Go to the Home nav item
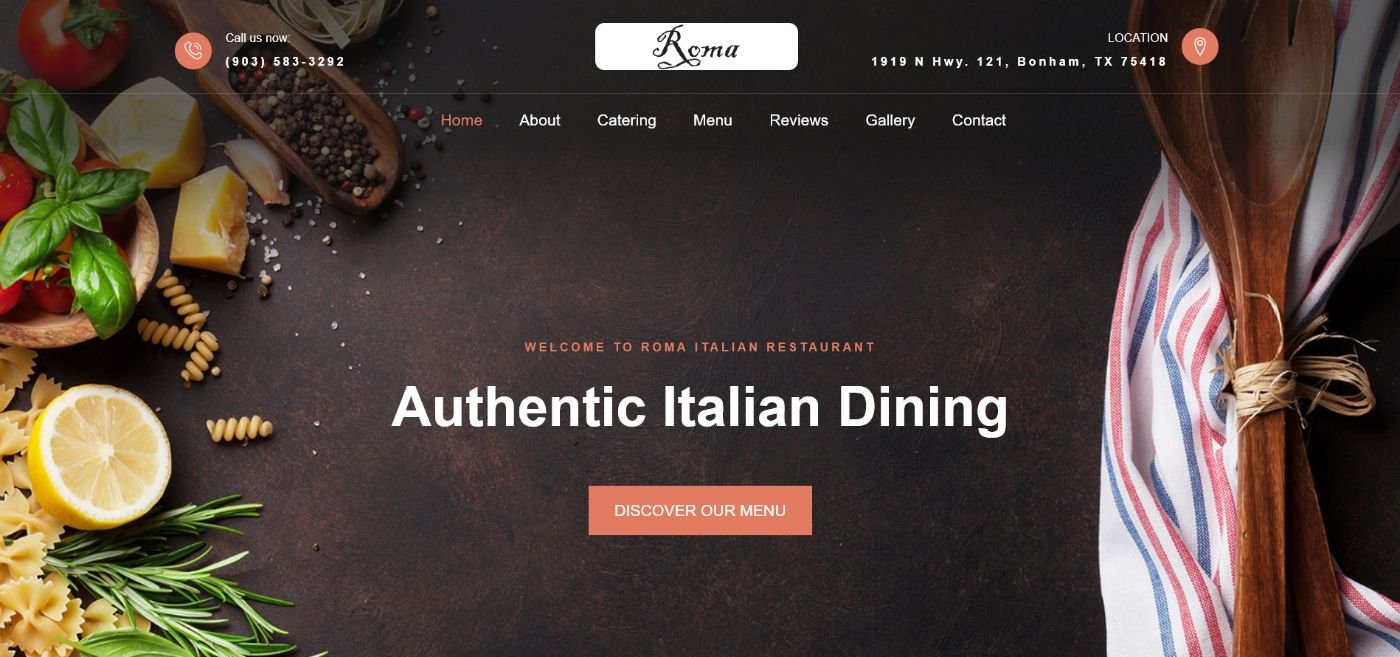This screenshot has width=1400, height=657. point(461,120)
